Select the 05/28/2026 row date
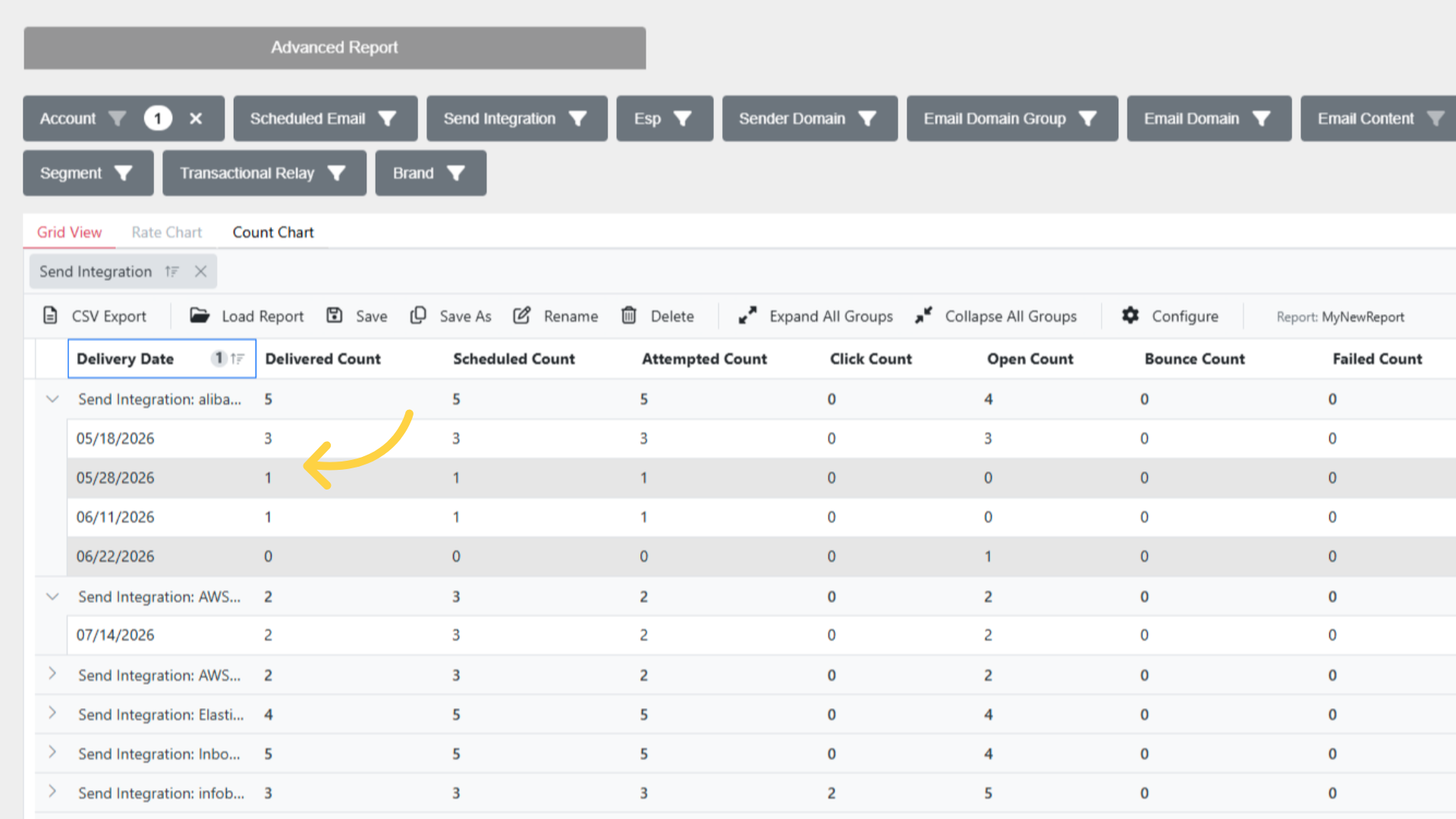Viewport: 1456px width, 819px height. coord(115,478)
